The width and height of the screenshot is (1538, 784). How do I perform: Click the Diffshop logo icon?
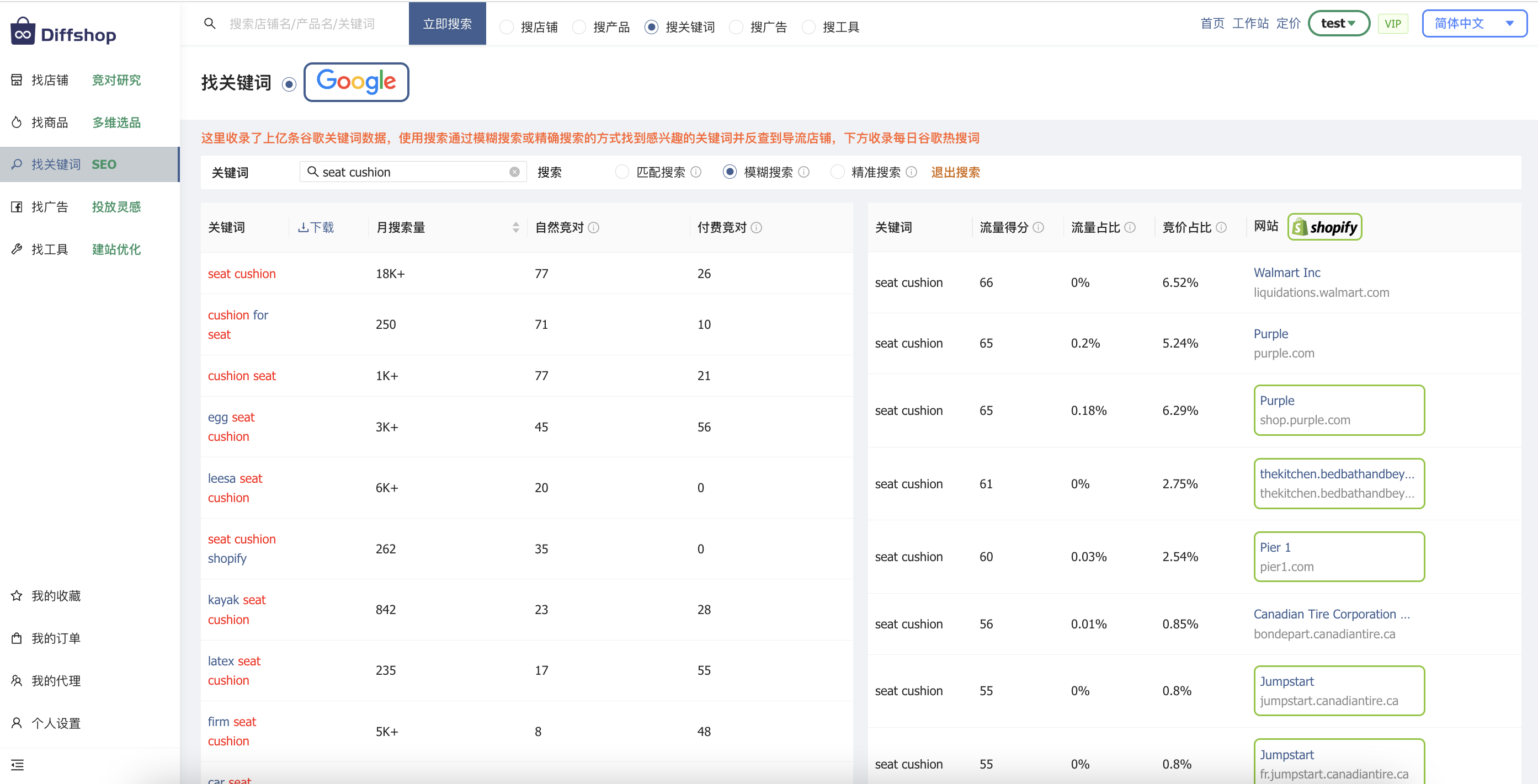click(23, 31)
